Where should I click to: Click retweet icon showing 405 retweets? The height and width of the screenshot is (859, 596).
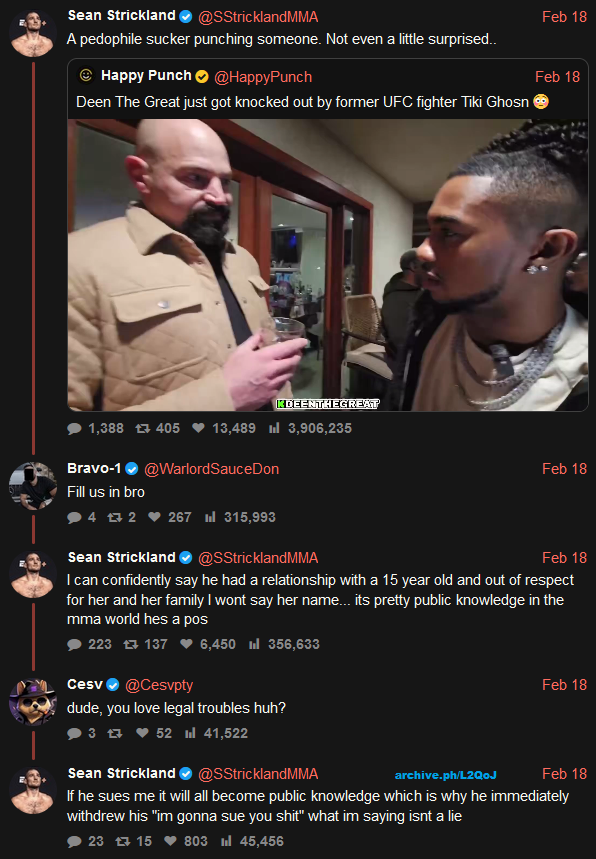[142, 428]
